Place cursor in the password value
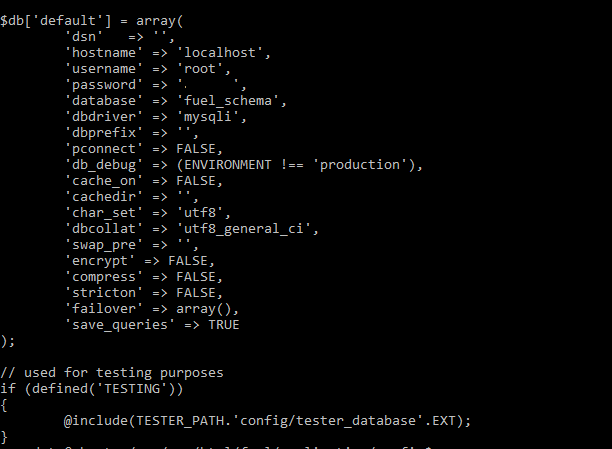The width and height of the screenshot is (612, 449). click(x=208, y=85)
